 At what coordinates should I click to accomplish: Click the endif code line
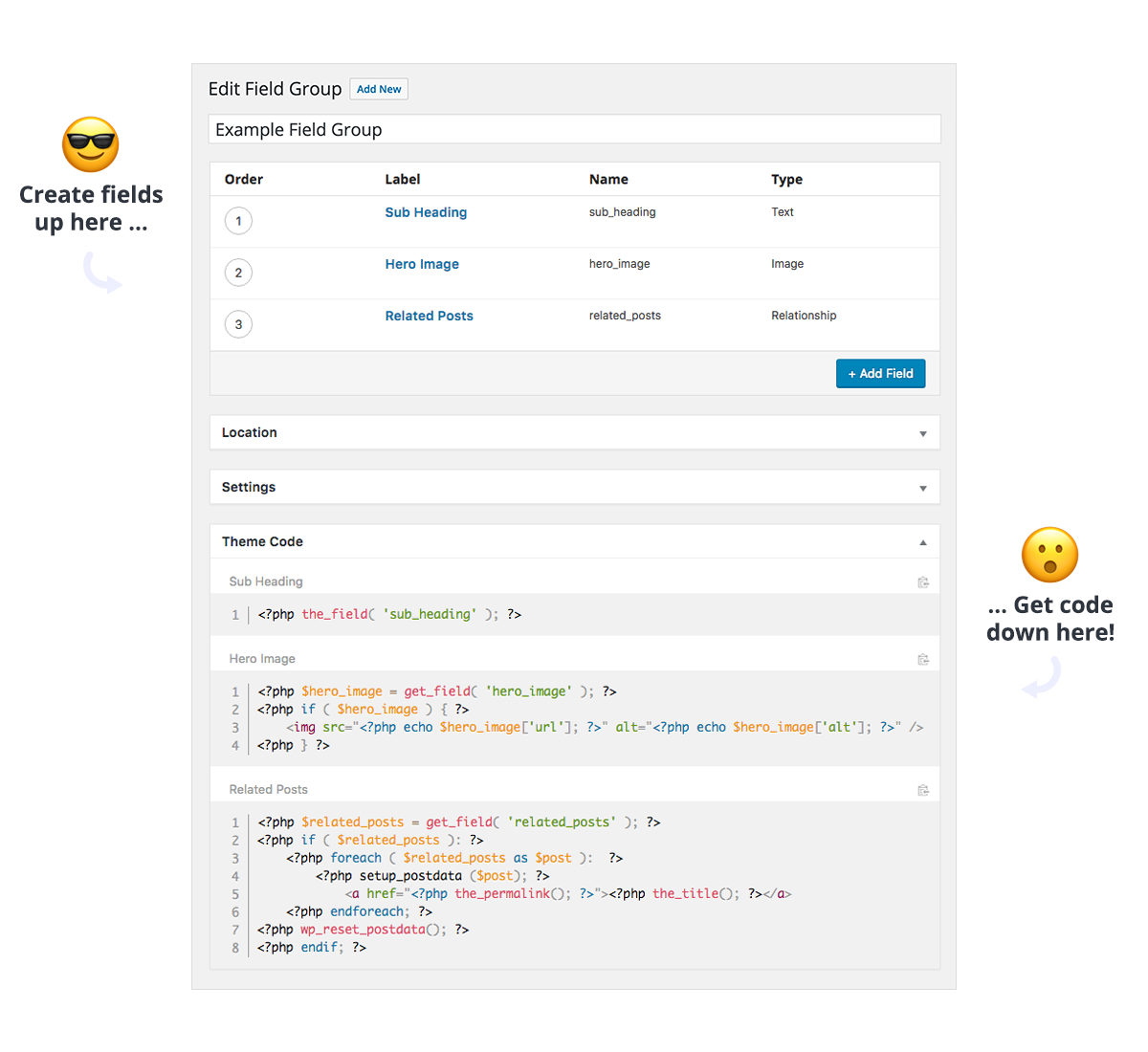[312, 948]
